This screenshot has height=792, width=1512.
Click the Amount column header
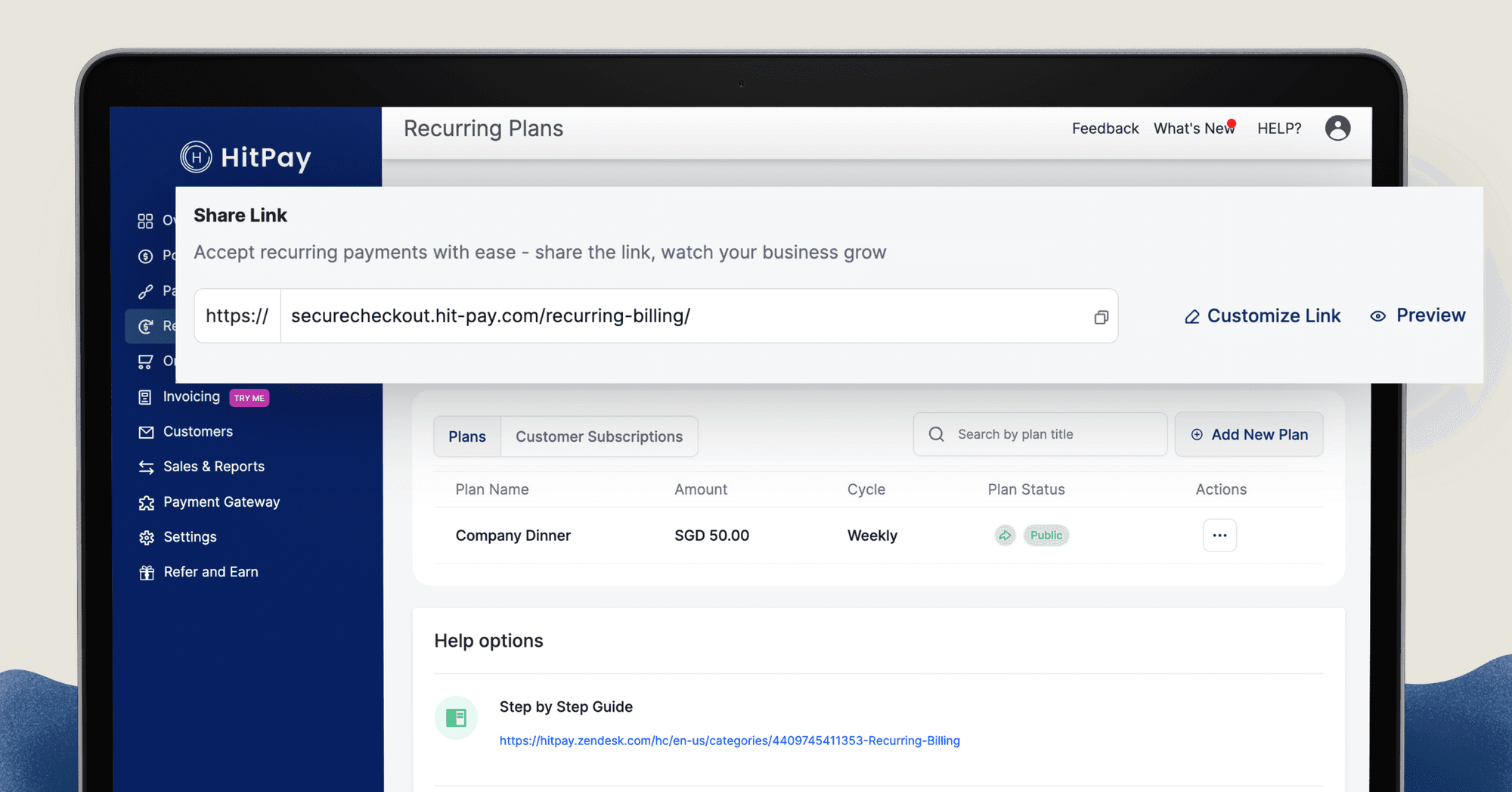pos(701,489)
